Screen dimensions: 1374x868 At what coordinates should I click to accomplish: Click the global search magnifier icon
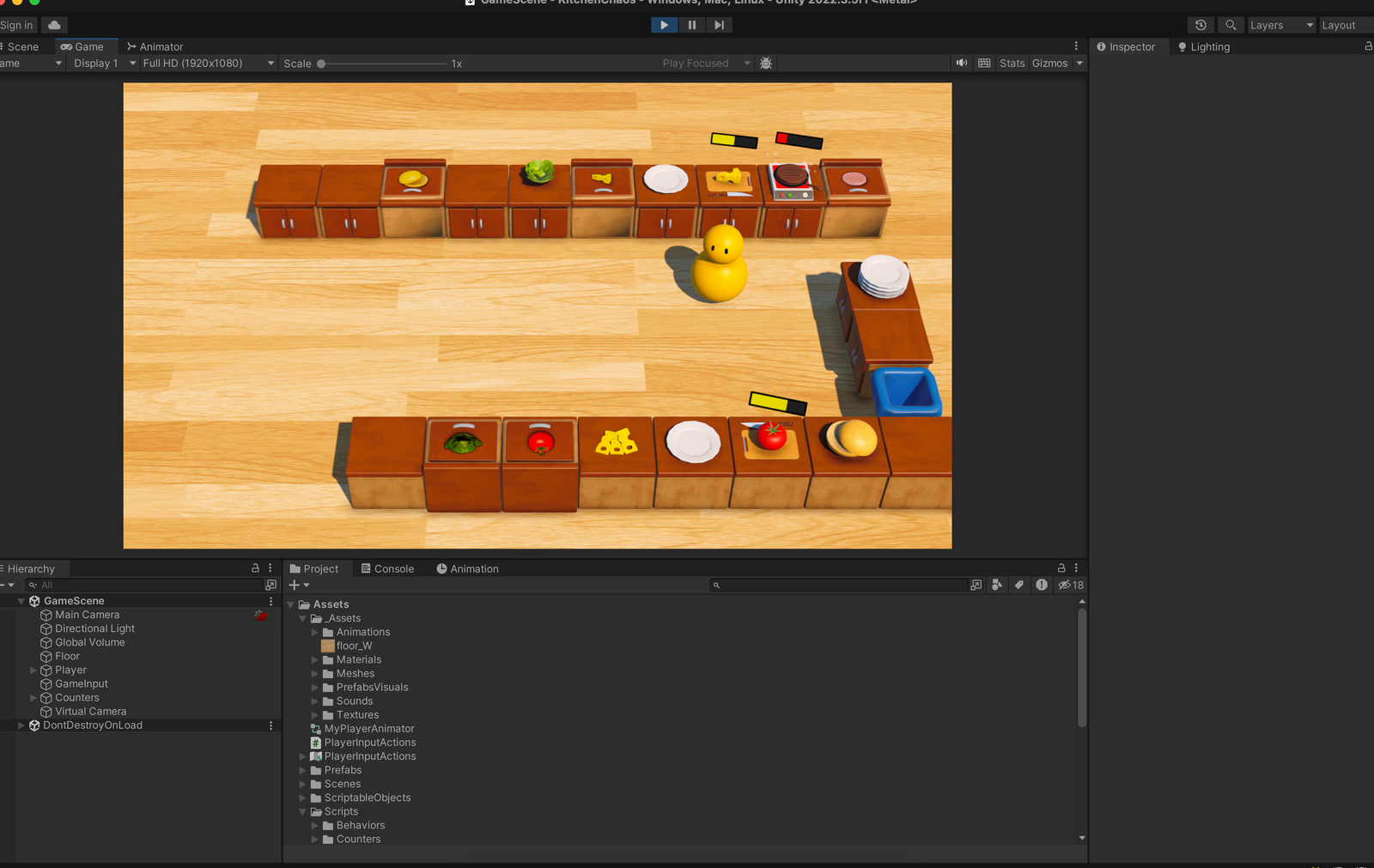coord(1231,25)
